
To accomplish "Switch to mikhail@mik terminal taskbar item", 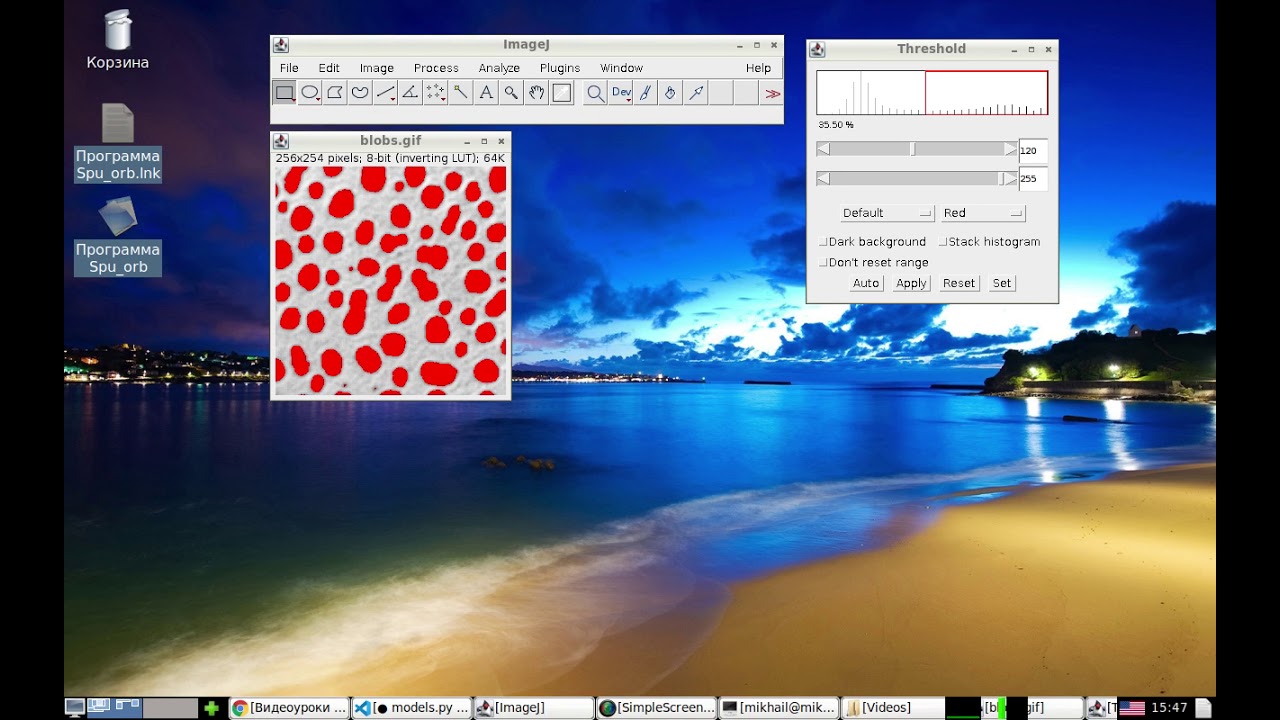I will [779, 708].
